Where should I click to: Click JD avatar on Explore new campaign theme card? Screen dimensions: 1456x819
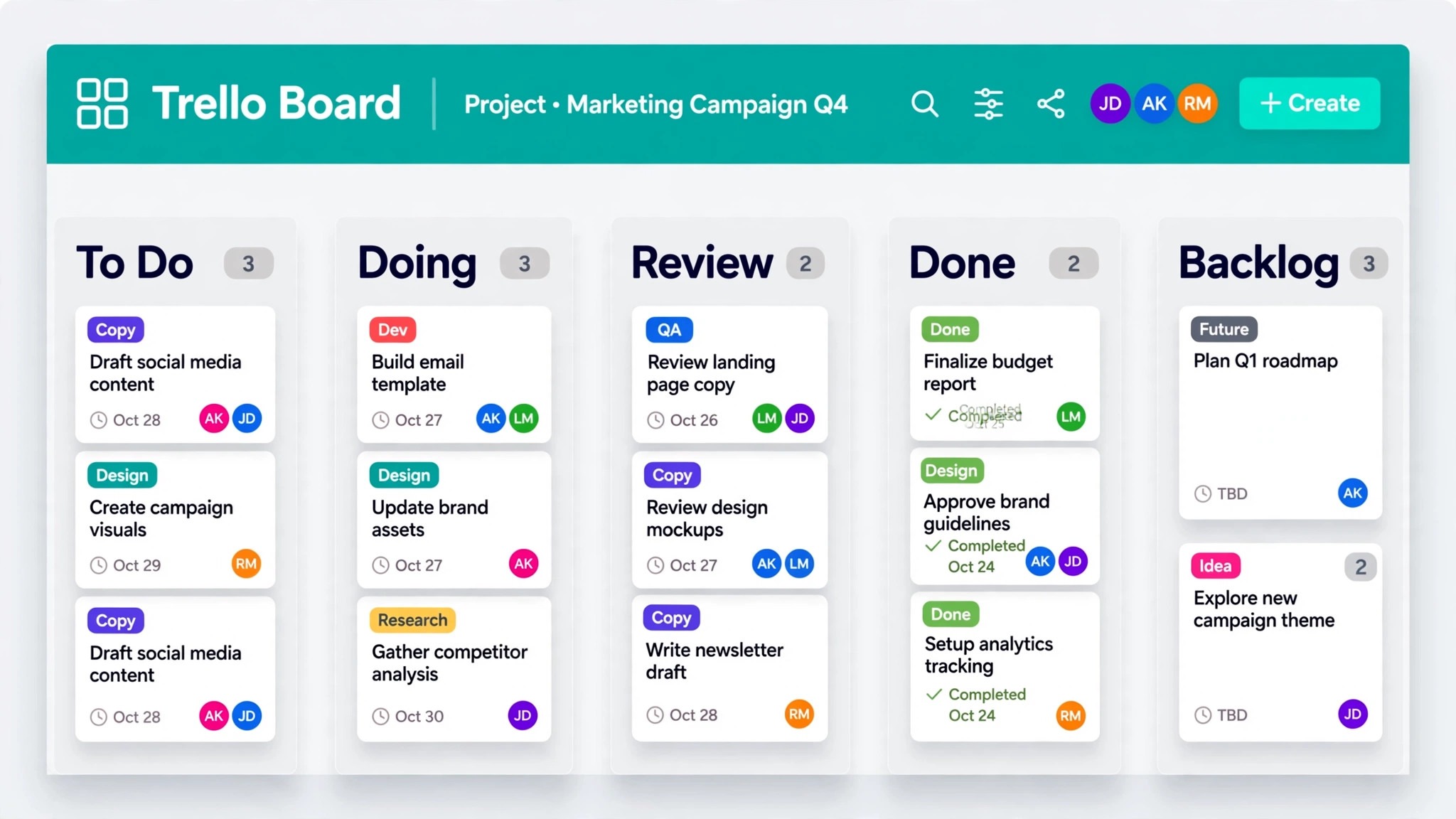pos(1352,714)
